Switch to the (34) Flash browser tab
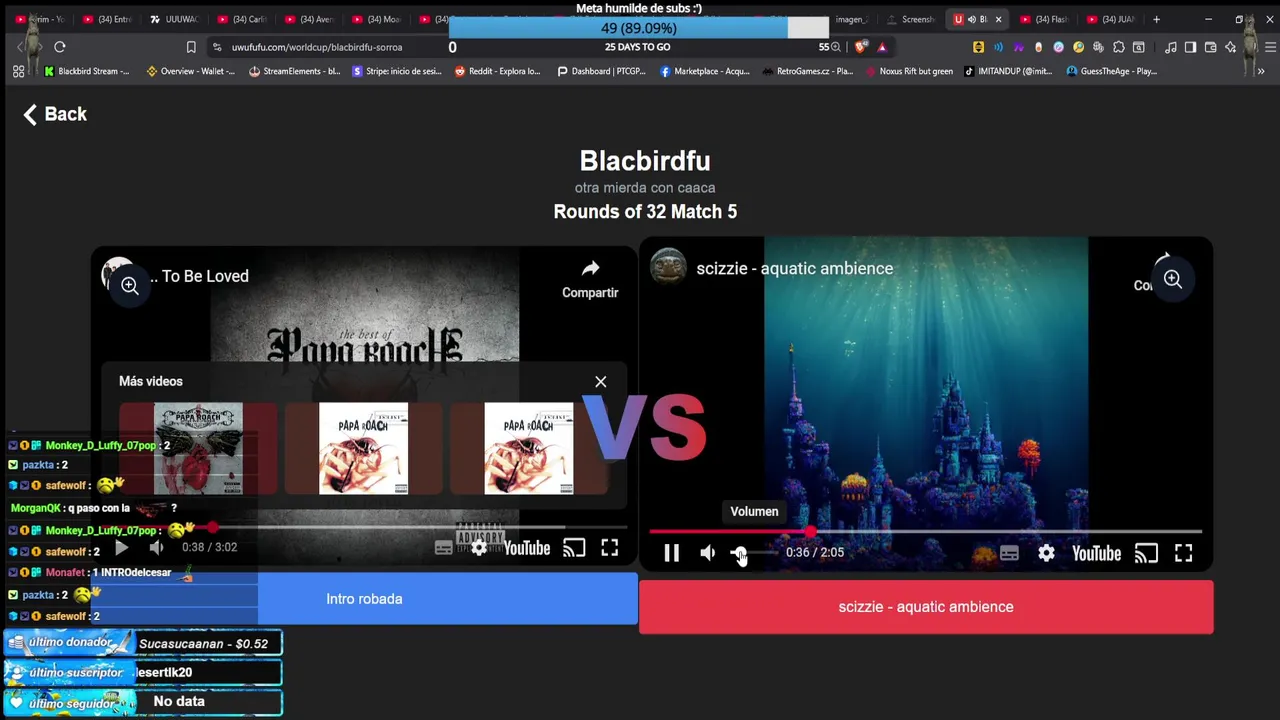The width and height of the screenshot is (1280, 720). tap(1044, 19)
